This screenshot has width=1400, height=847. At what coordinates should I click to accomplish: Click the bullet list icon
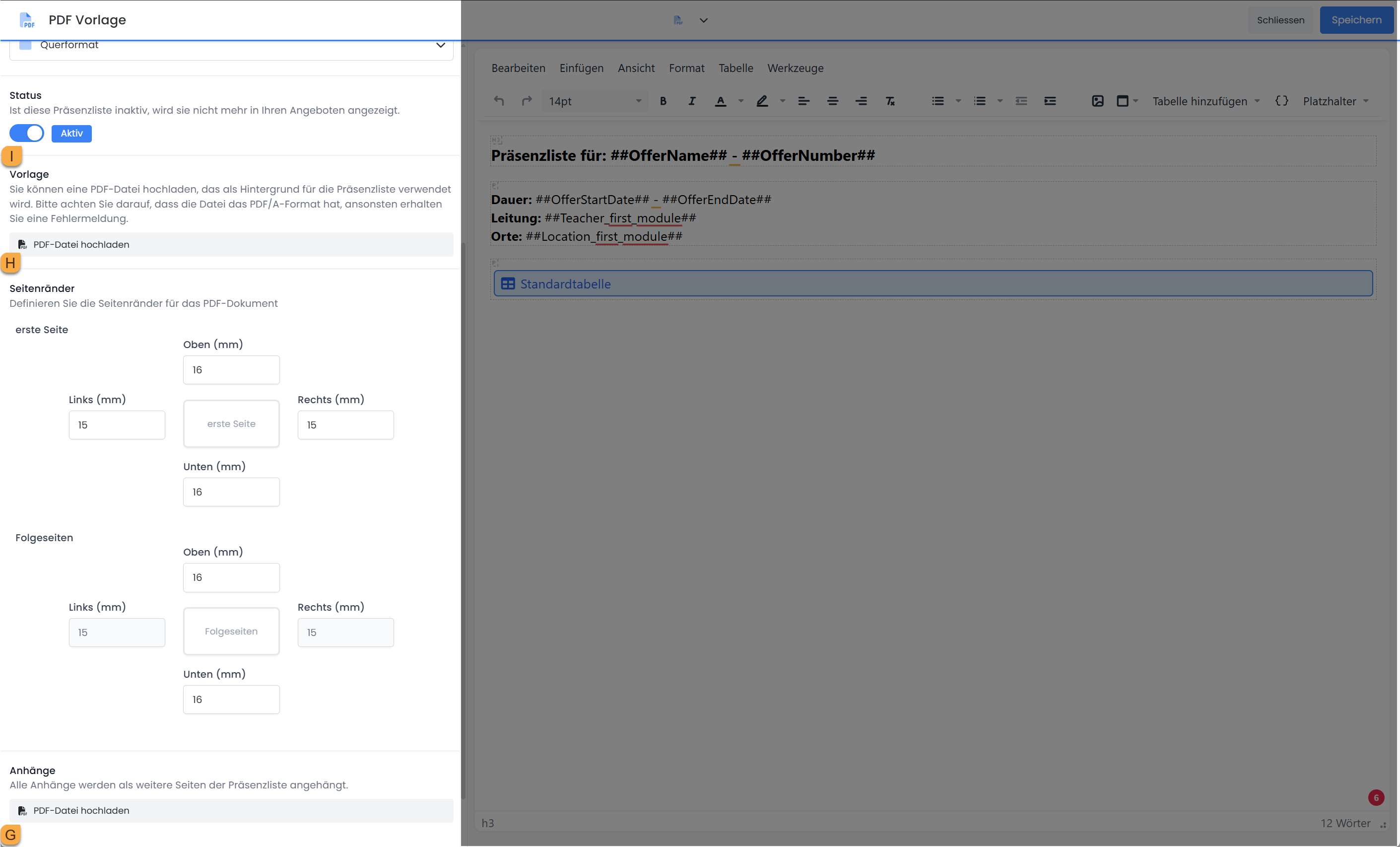pyautogui.click(x=937, y=101)
